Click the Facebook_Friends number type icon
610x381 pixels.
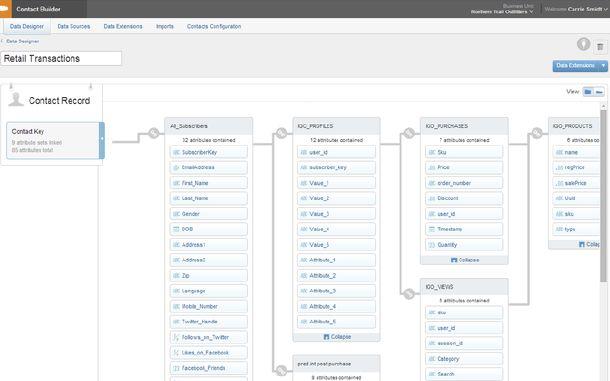[176, 368]
